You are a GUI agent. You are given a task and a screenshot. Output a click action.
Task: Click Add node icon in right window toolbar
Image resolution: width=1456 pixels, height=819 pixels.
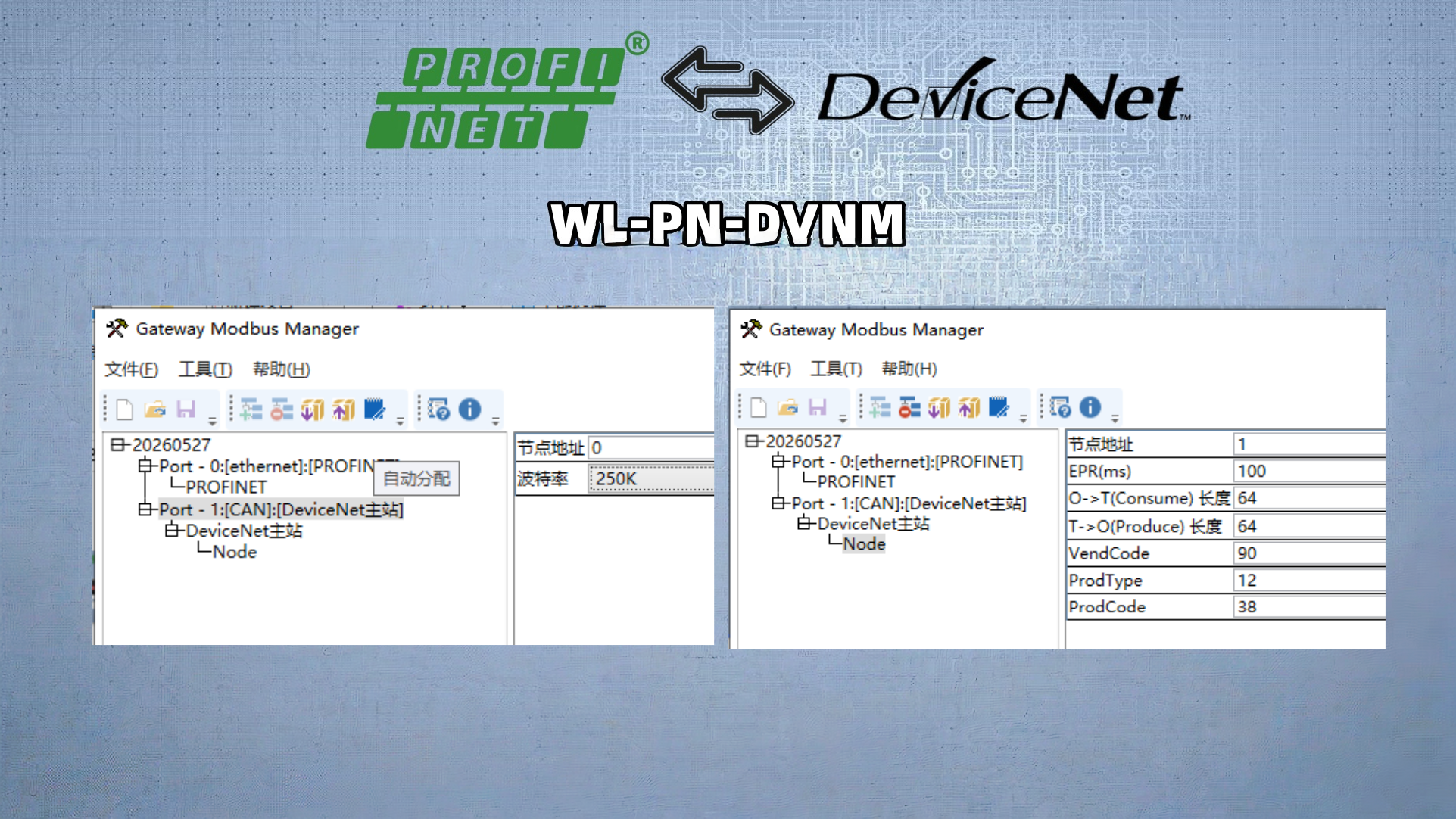(880, 407)
